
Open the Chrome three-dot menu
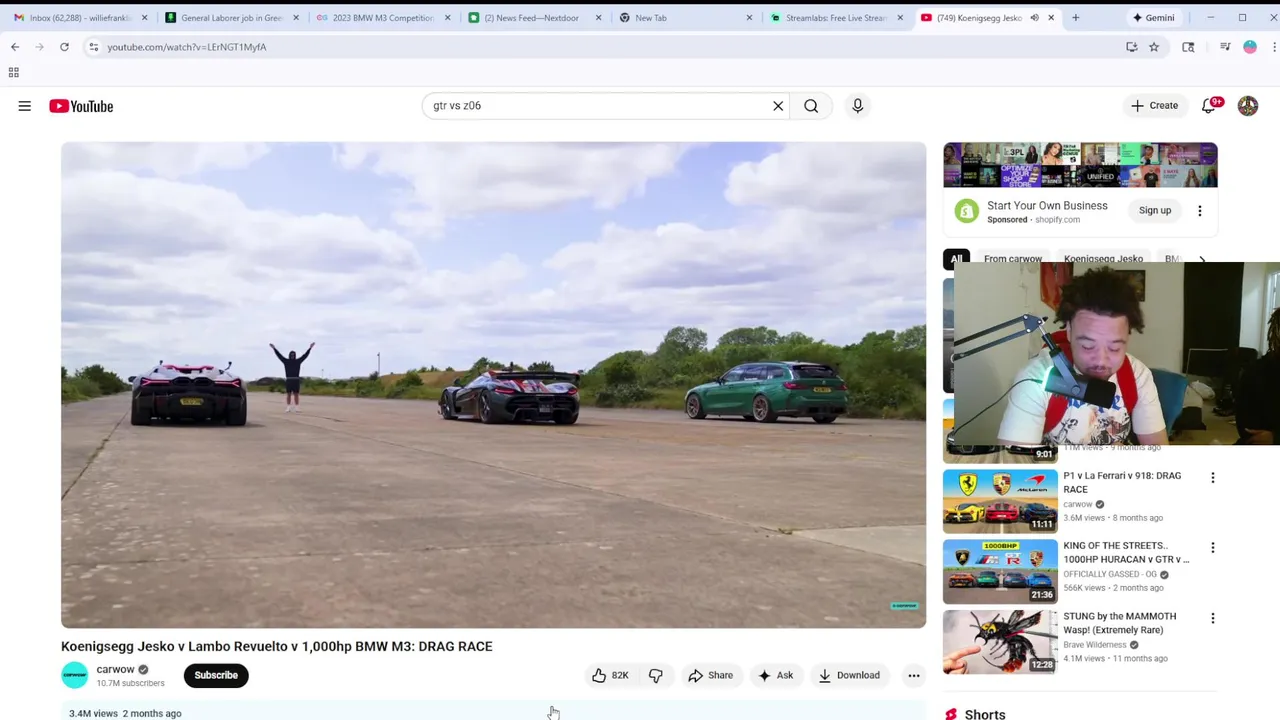(1274, 47)
